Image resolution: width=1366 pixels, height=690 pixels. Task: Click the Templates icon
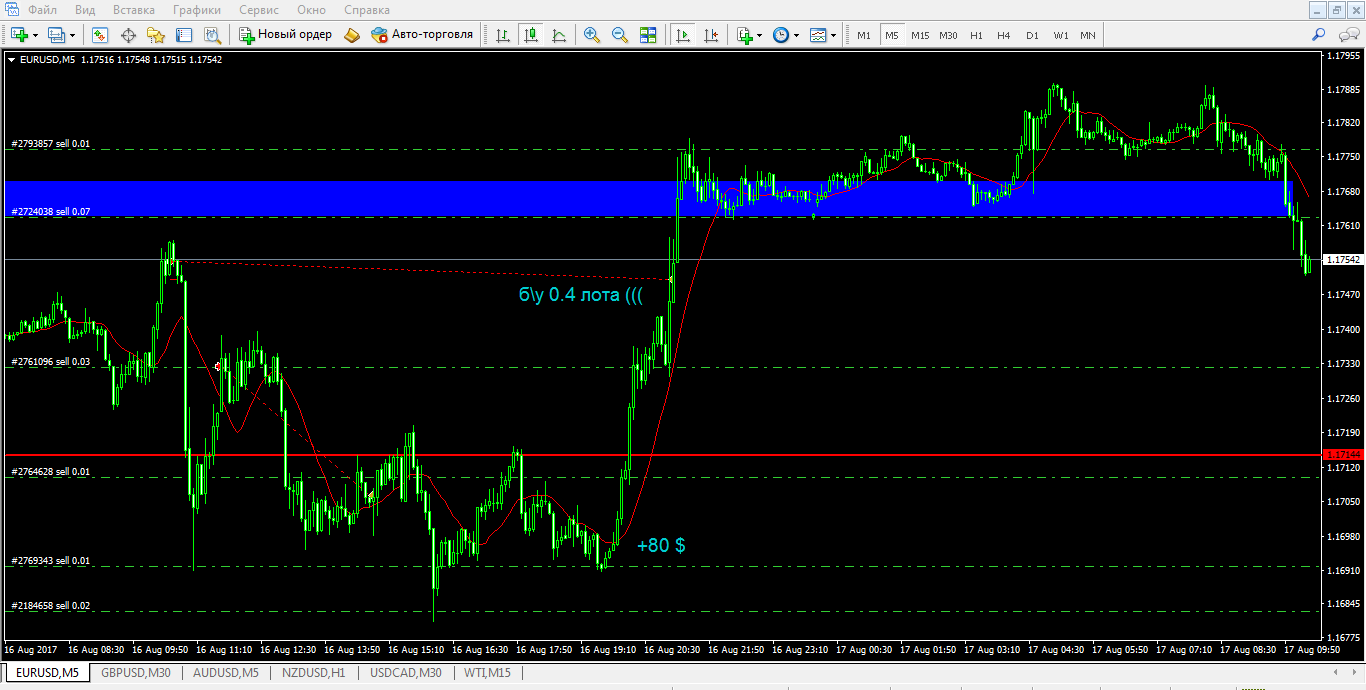(x=818, y=35)
